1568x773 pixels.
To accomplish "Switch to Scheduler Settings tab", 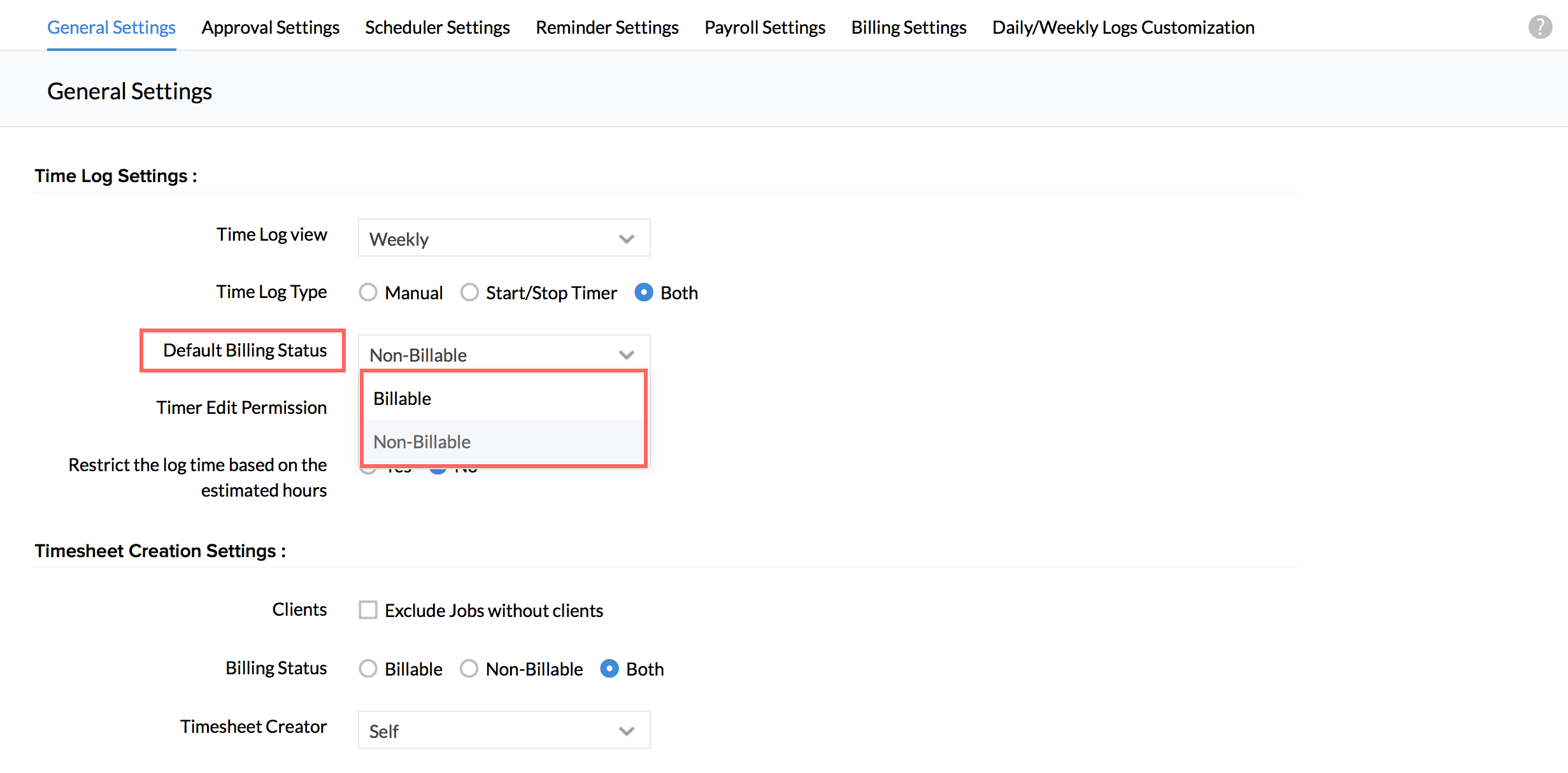I will pyautogui.click(x=437, y=27).
